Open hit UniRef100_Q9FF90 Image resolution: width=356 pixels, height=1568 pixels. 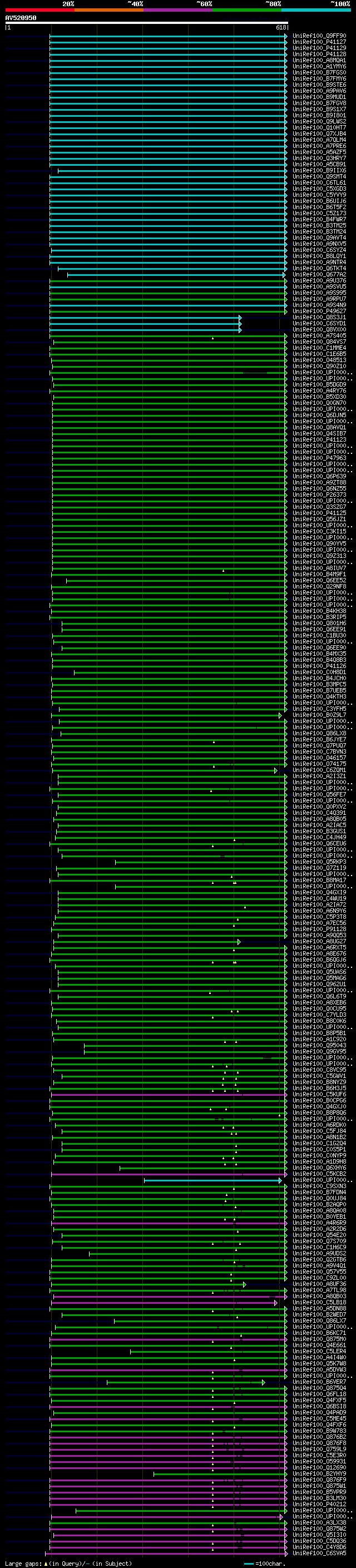(319, 36)
